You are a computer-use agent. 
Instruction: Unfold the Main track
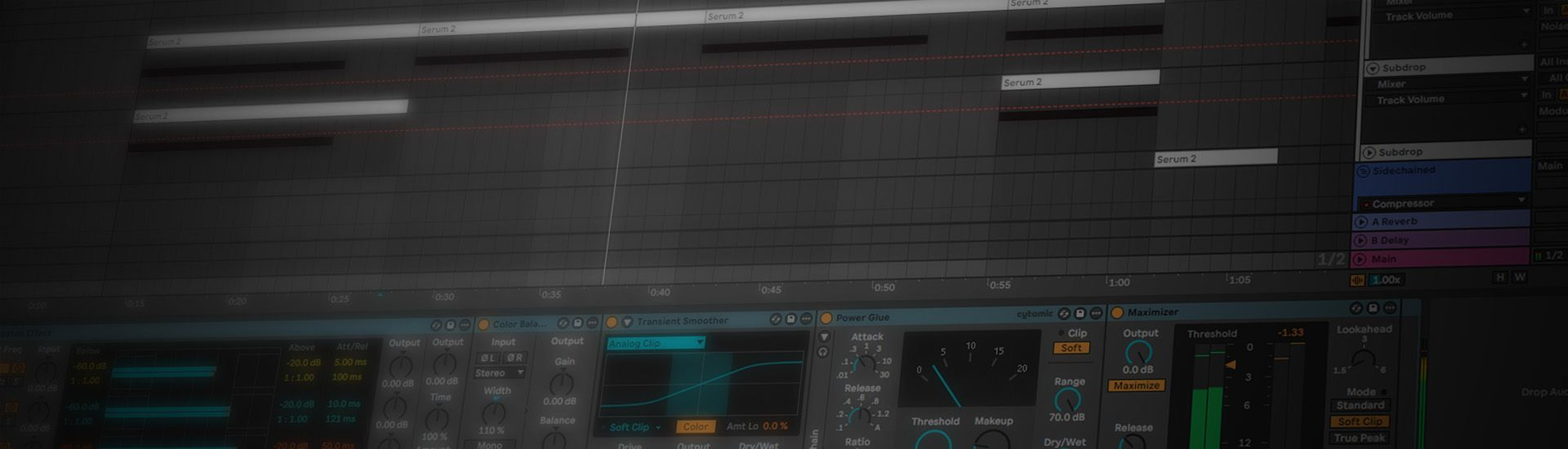tap(1361, 260)
